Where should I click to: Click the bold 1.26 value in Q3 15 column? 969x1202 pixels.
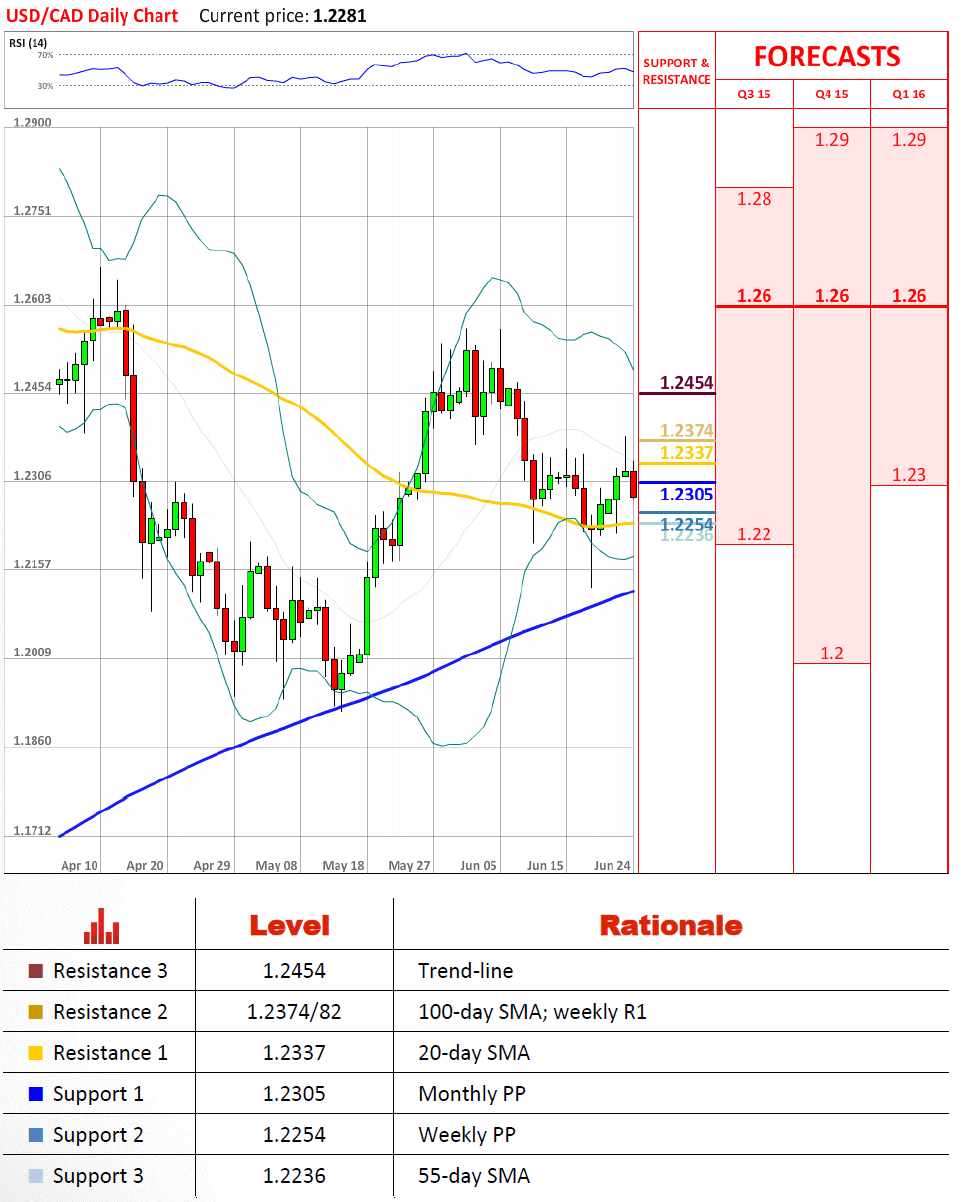(754, 296)
